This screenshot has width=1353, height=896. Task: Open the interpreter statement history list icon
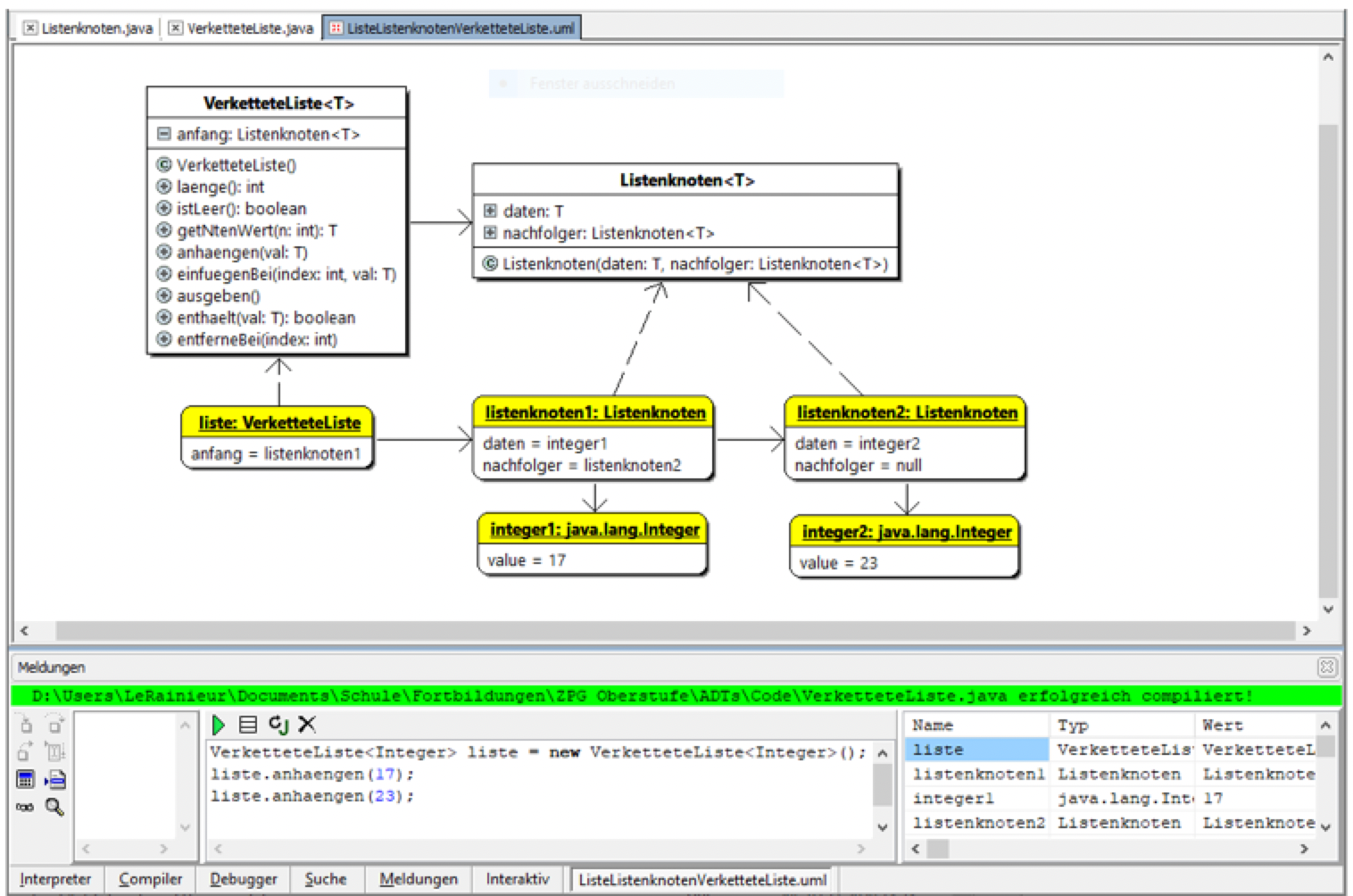click(247, 726)
